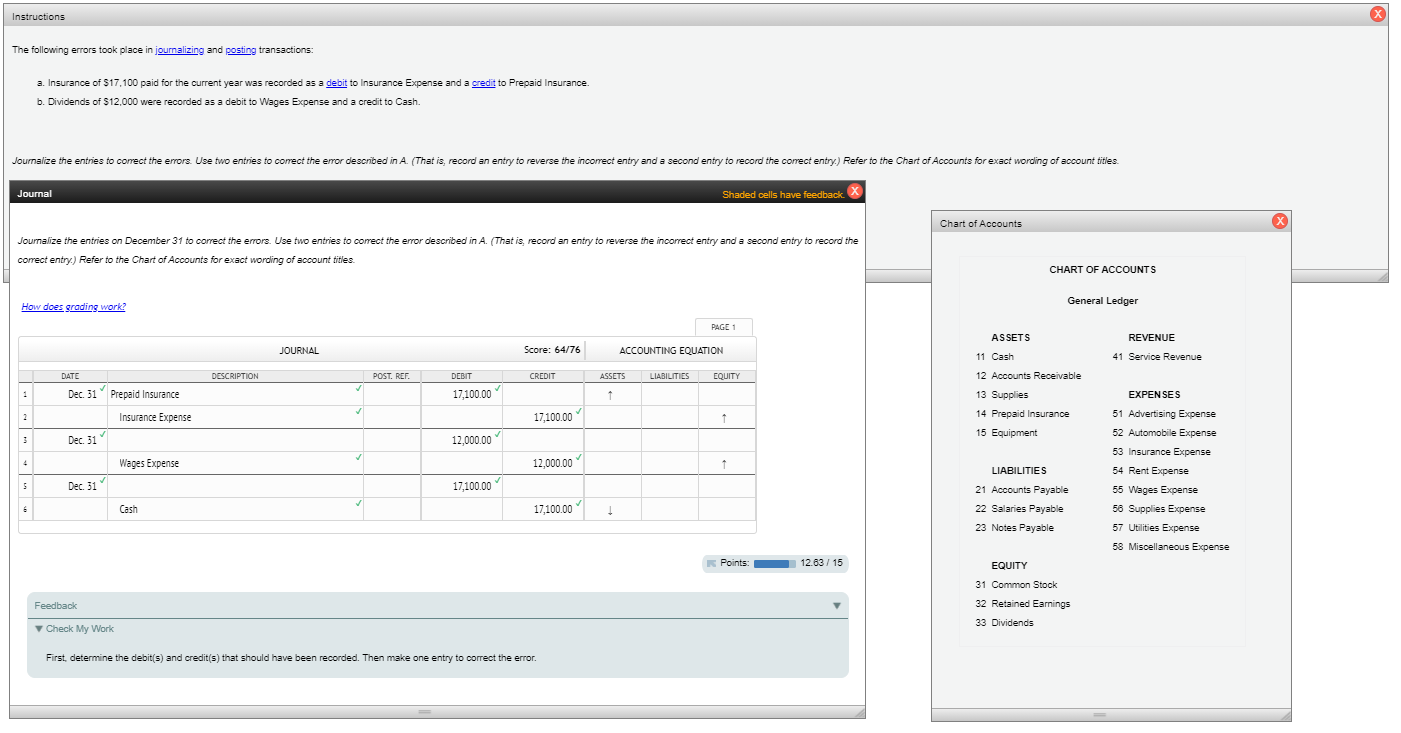Click '54 Rent Expense' in Chart of Accounts
This screenshot has width=1401, height=733.
pyautogui.click(x=1150, y=471)
